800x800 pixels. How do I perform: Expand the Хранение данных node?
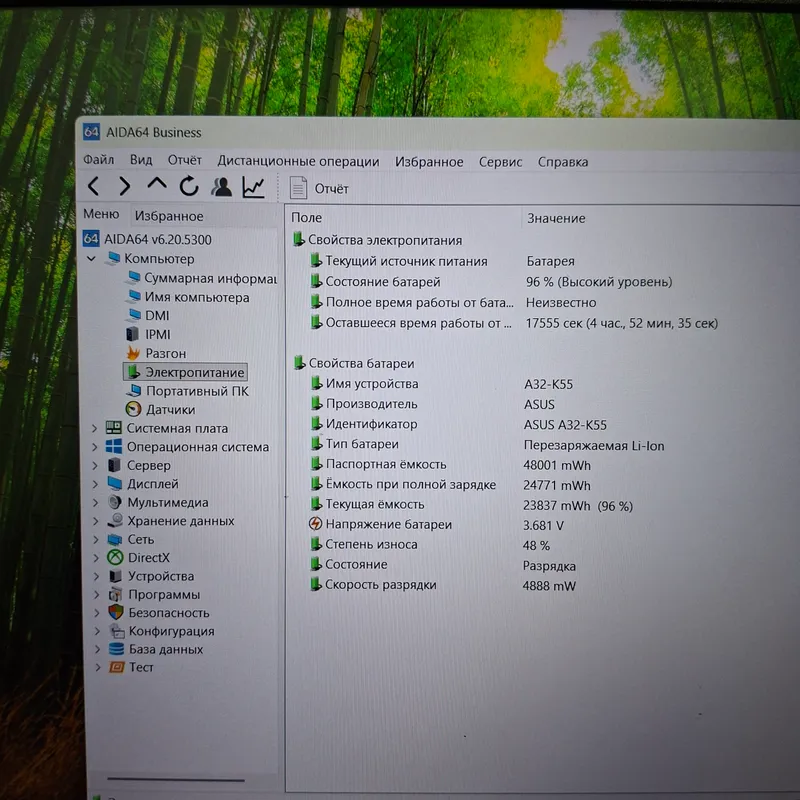pos(95,521)
